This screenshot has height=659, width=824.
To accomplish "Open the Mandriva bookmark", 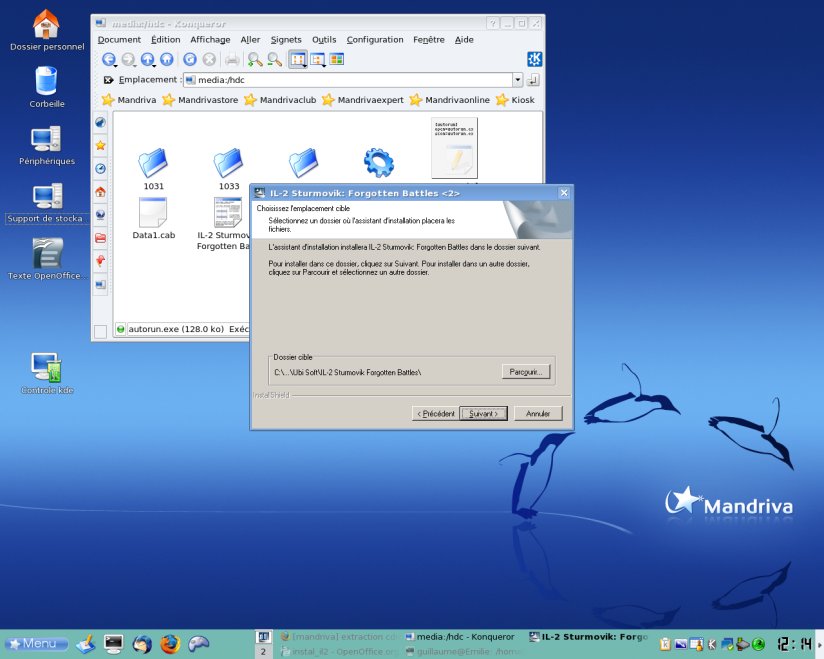I will click(129, 100).
